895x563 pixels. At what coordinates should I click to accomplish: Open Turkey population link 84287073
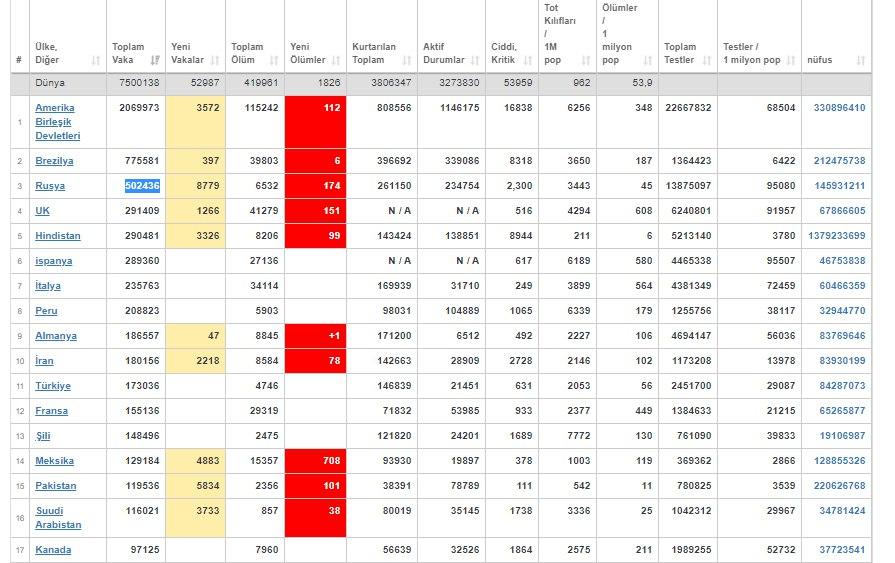click(842, 386)
